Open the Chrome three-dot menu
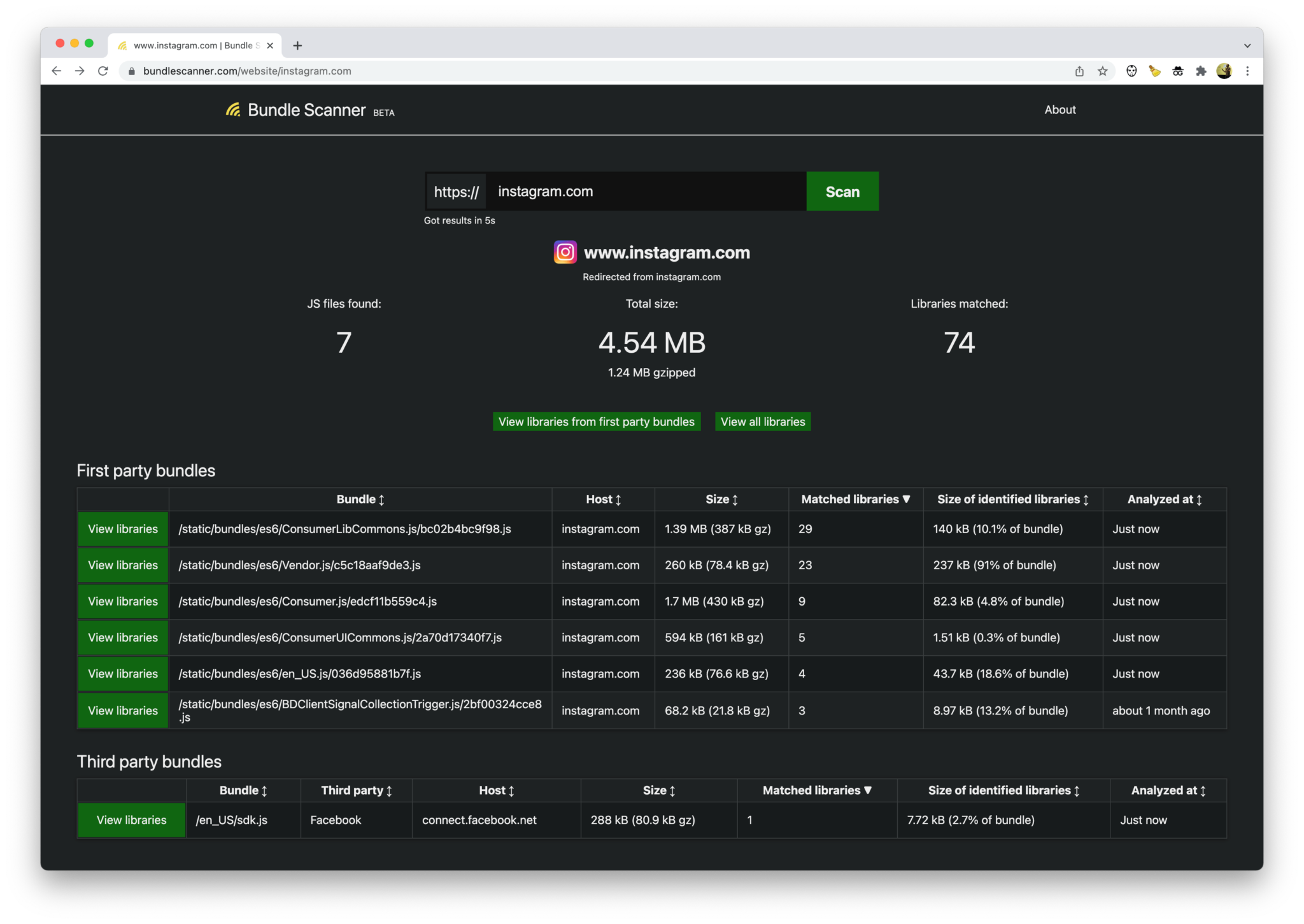Viewport: 1304px width, 924px height. pyautogui.click(x=1248, y=71)
